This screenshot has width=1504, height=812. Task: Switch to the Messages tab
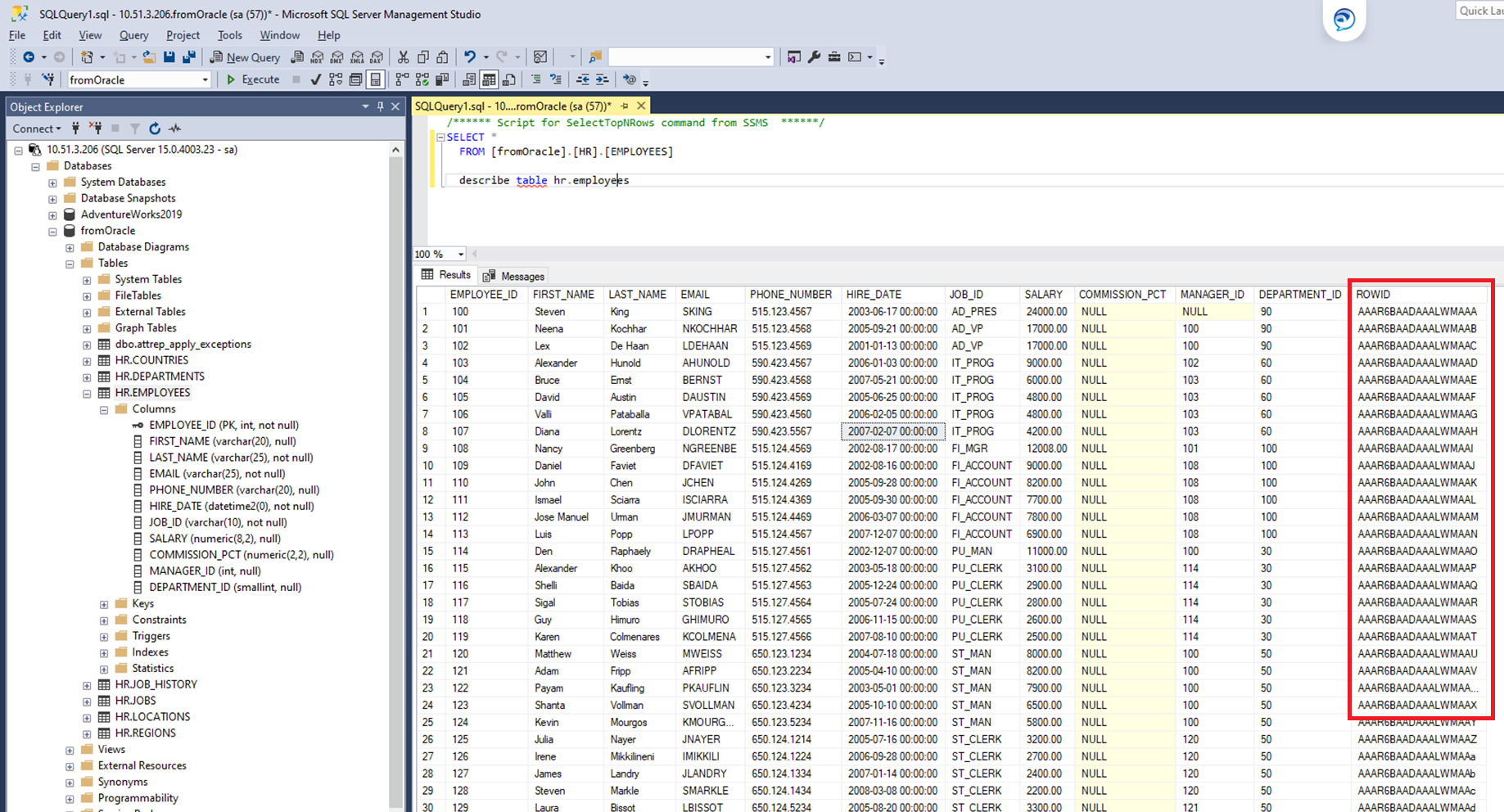(x=514, y=276)
